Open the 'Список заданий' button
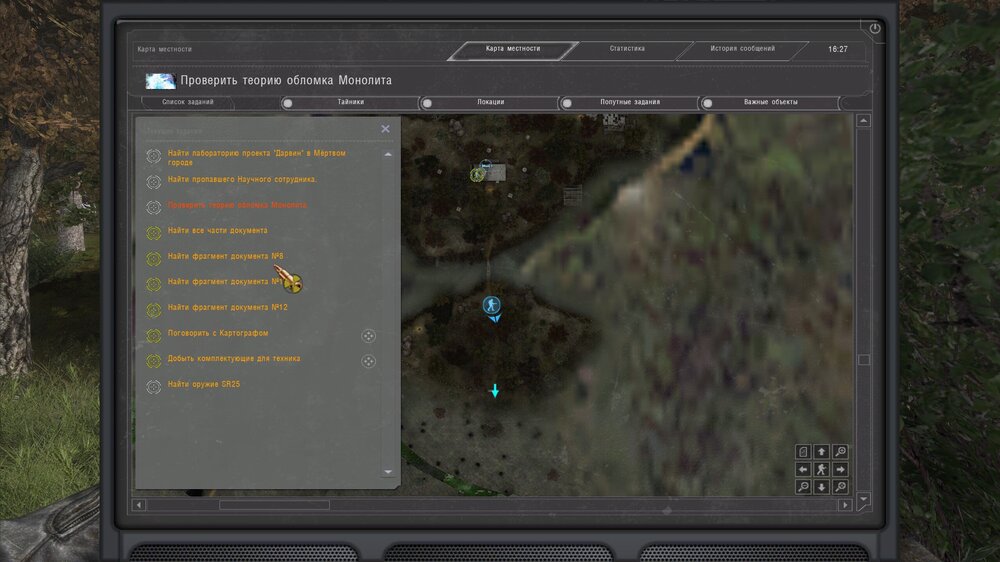This screenshot has height=562, width=1000. (188, 102)
